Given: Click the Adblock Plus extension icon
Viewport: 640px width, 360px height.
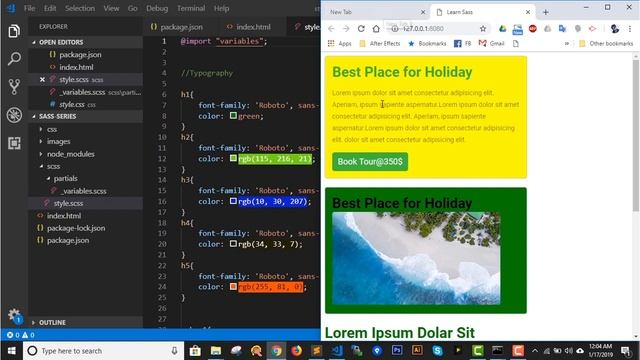Looking at the screenshot, I should pyautogui.click(x=533, y=29).
